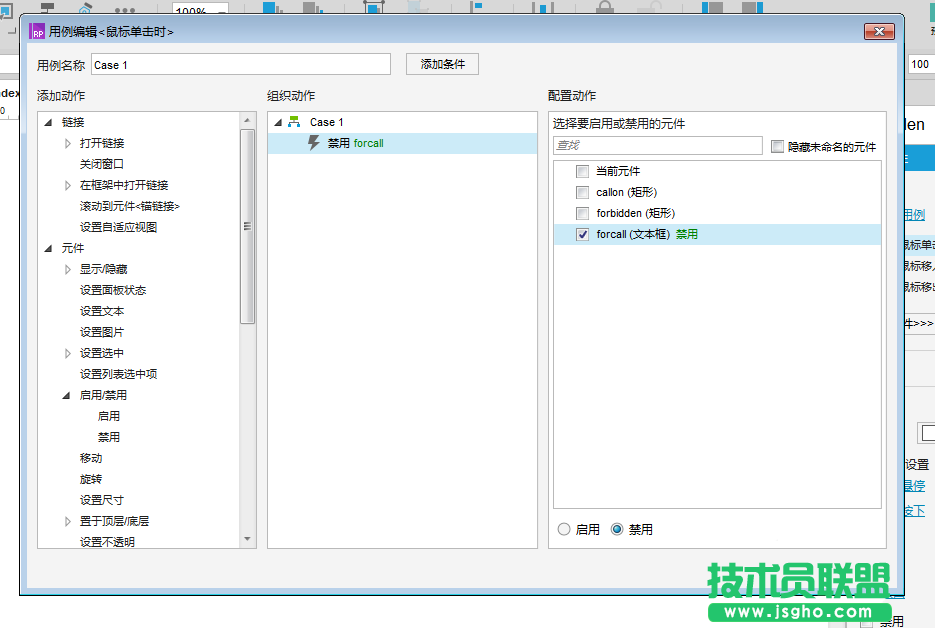The image size is (935, 628).
Task: Expand the 设置选中 node
Action: (x=67, y=354)
